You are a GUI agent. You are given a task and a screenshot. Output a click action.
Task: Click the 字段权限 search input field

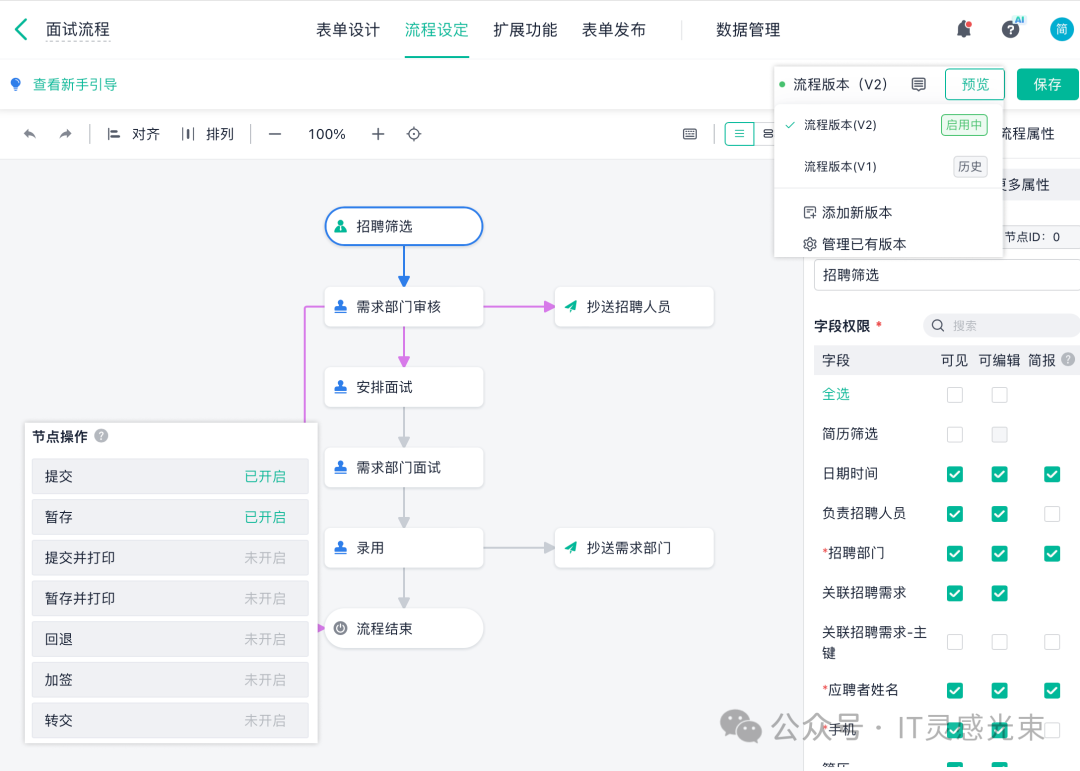pyautogui.click(x=1005, y=326)
